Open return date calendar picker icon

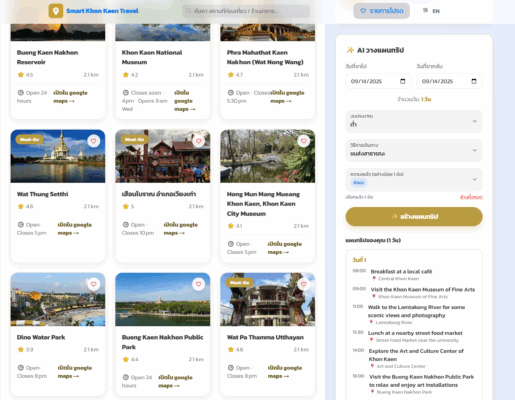click(x=474, y=81)
